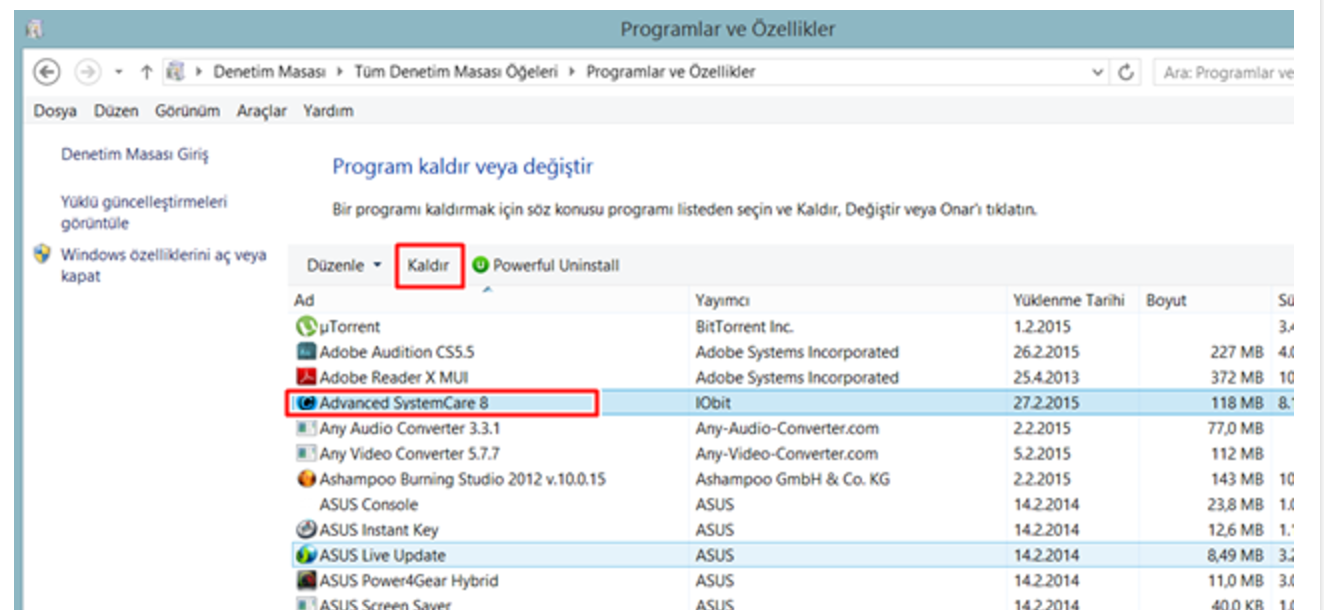
Task: Open the Araçlar menu
Action: [262, 111]
